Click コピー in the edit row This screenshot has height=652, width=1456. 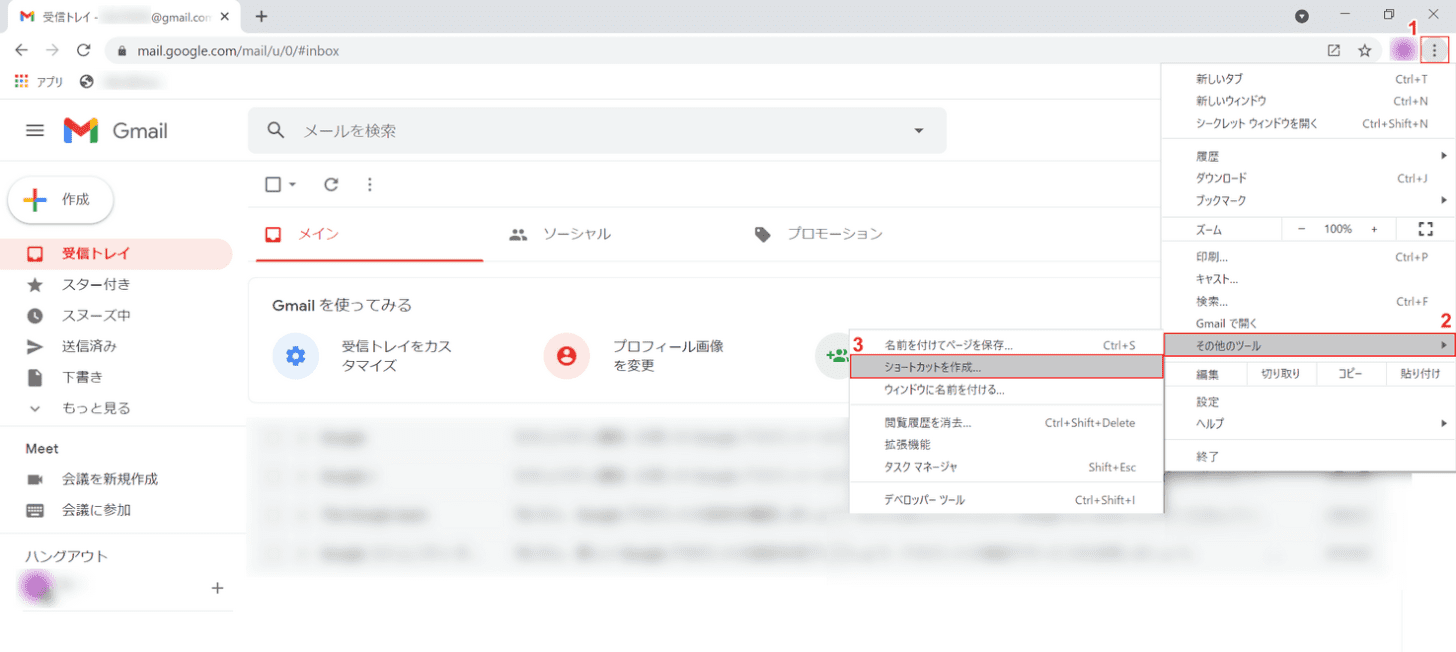coord(1350,374)
